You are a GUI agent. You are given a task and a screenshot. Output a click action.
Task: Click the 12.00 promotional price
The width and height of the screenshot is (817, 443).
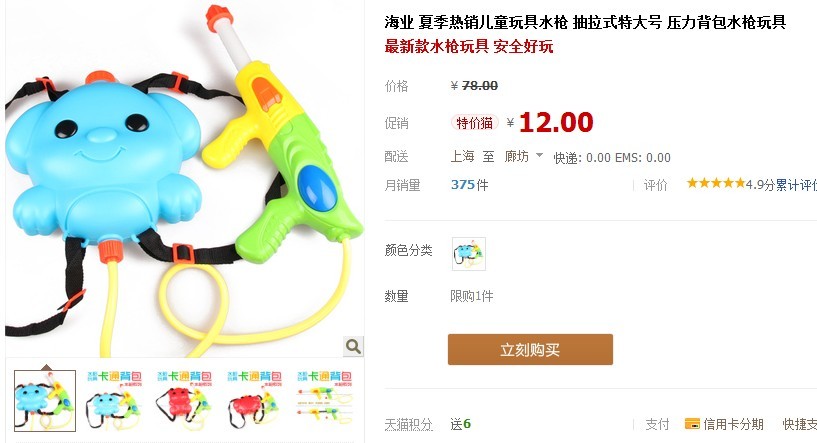pyautogui.click(x=556, y=123)
